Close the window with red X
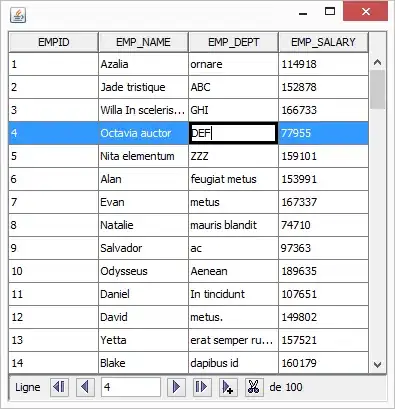 [366, 12]
